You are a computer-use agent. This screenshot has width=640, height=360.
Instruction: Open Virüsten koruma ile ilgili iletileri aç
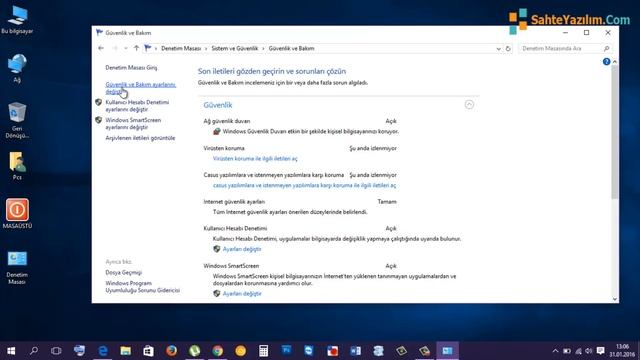[x=255, y=158]
